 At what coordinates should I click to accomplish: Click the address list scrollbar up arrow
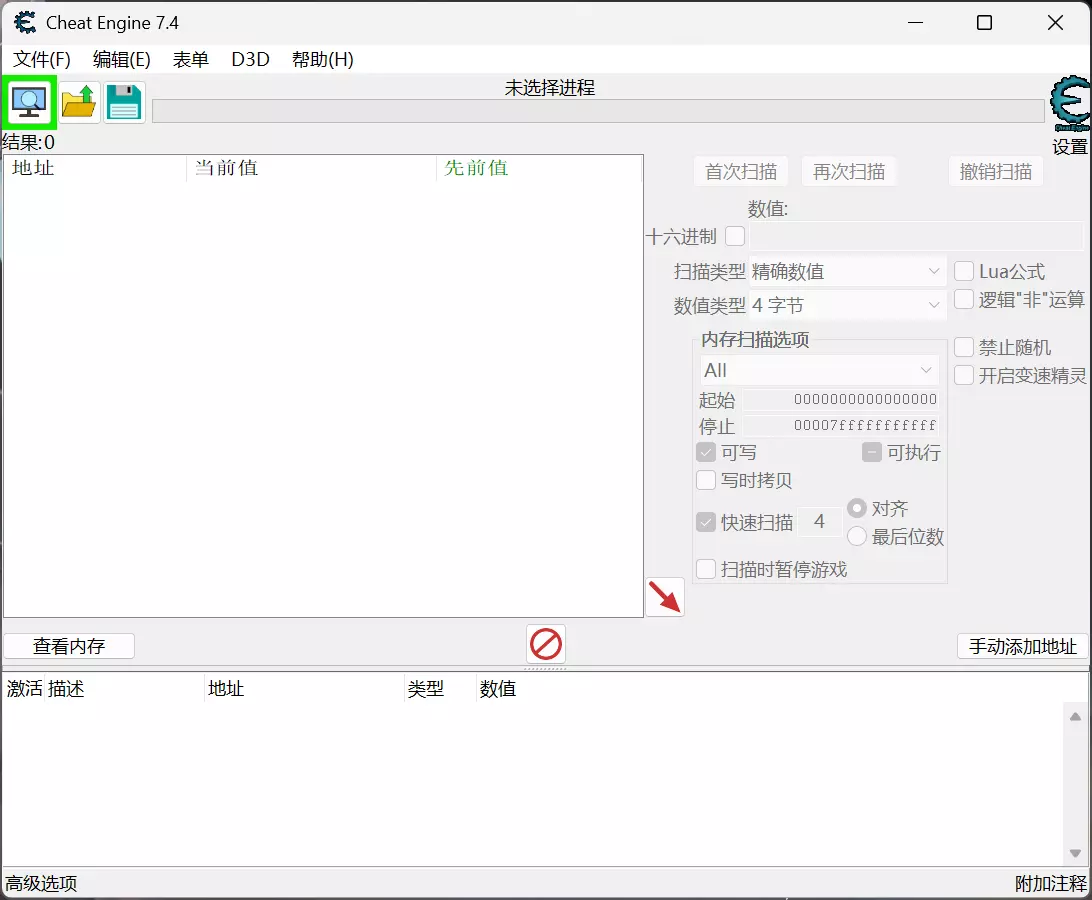click(1075, 716)
